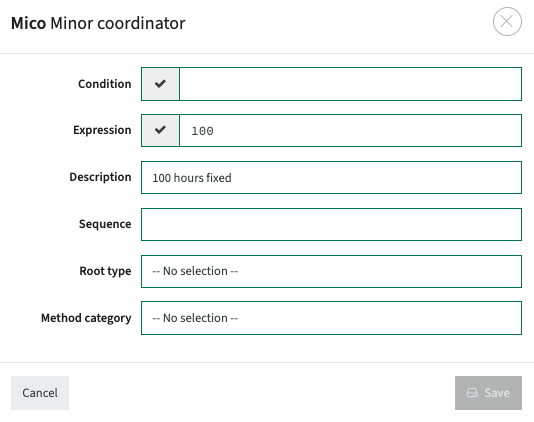Close the Mico Minor coordinator dialog
Screen dimensions: 534x422
pos(507,21)
